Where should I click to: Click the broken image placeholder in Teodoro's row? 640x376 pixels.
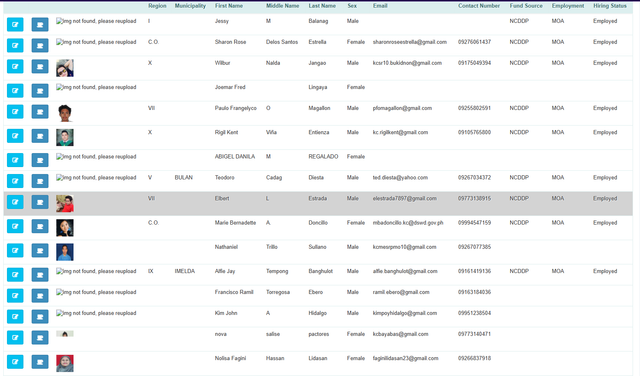[96, 178]
